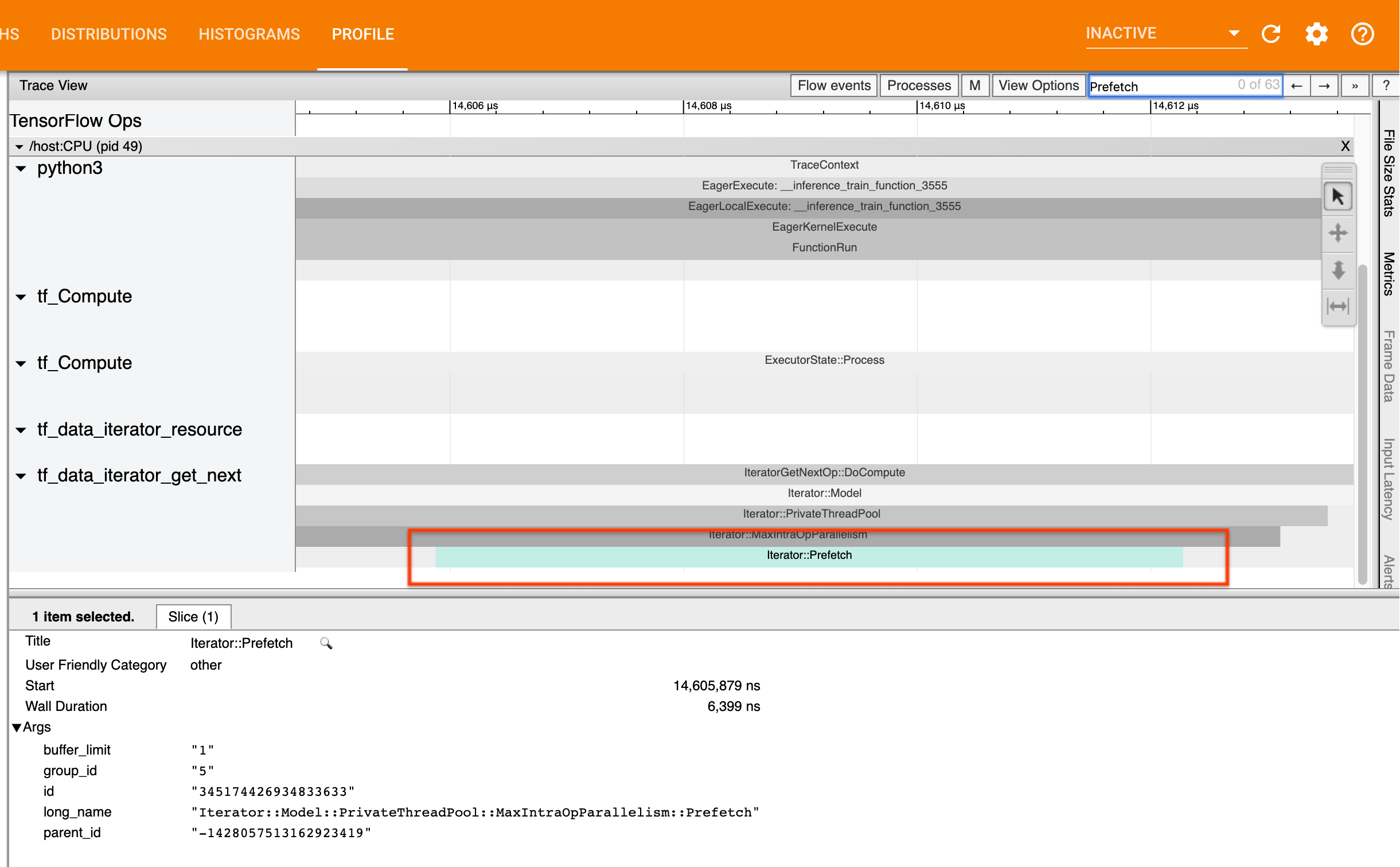Click the magnifier next to Iterator::Prefetch title
The width and height of the screenshot is (1400, 867).
point(326,643)
